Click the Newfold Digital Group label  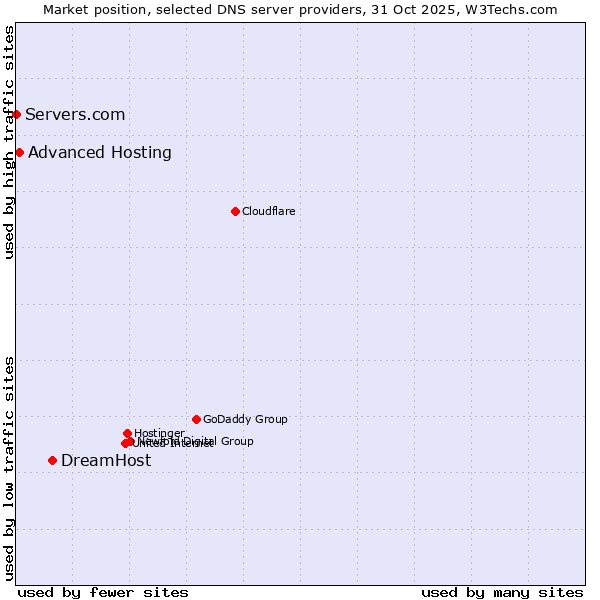point(215,440)
